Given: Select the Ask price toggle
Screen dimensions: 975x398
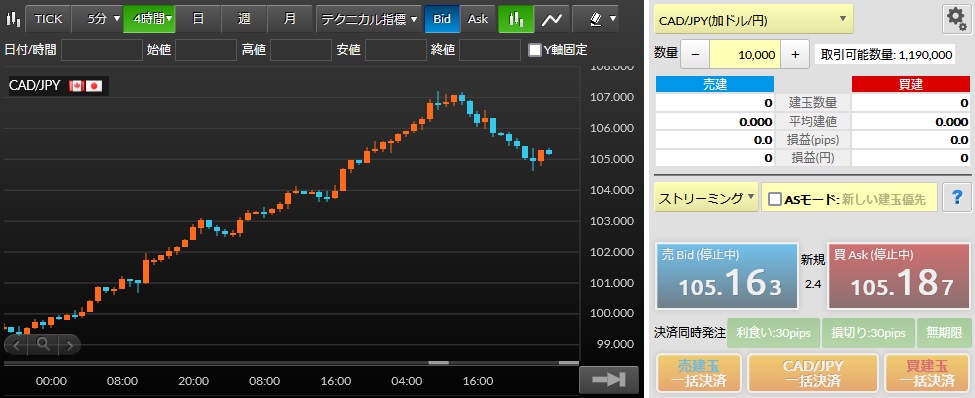Looking at the screenshot, I should pyautogui.click(x=478, y=19).
